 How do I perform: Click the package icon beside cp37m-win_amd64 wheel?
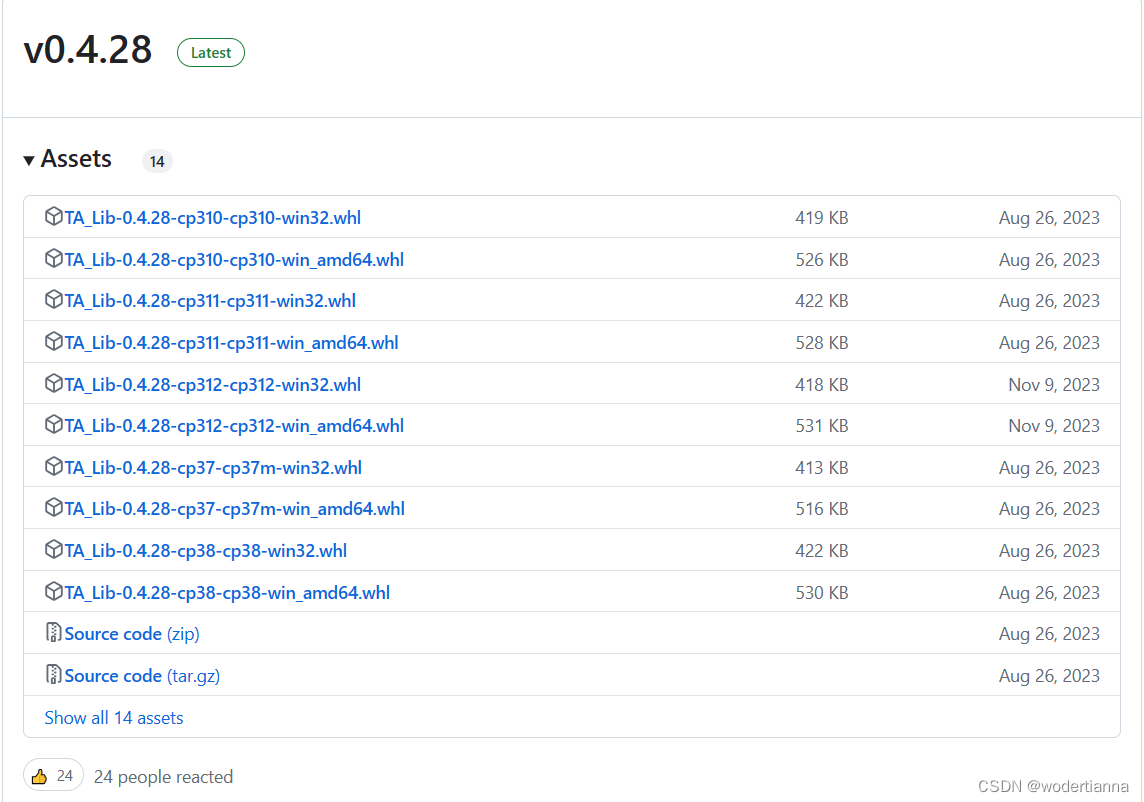pyautogui.click(x=54, y=508)
